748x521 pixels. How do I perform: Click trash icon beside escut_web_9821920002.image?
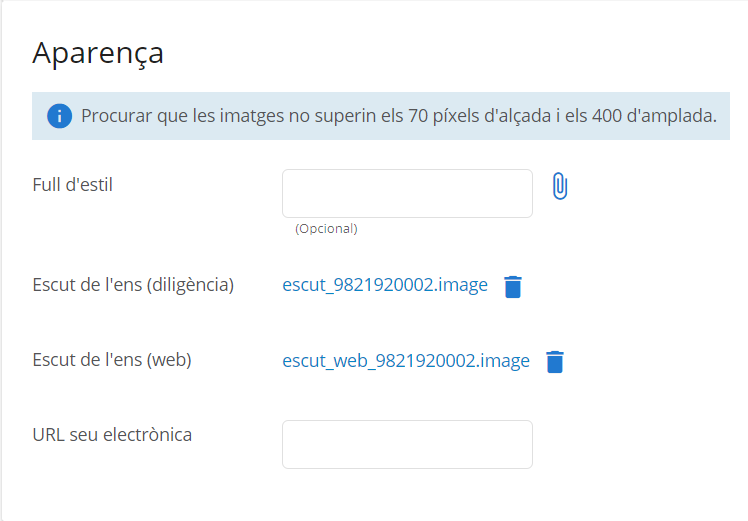click(x=555, y=362)
